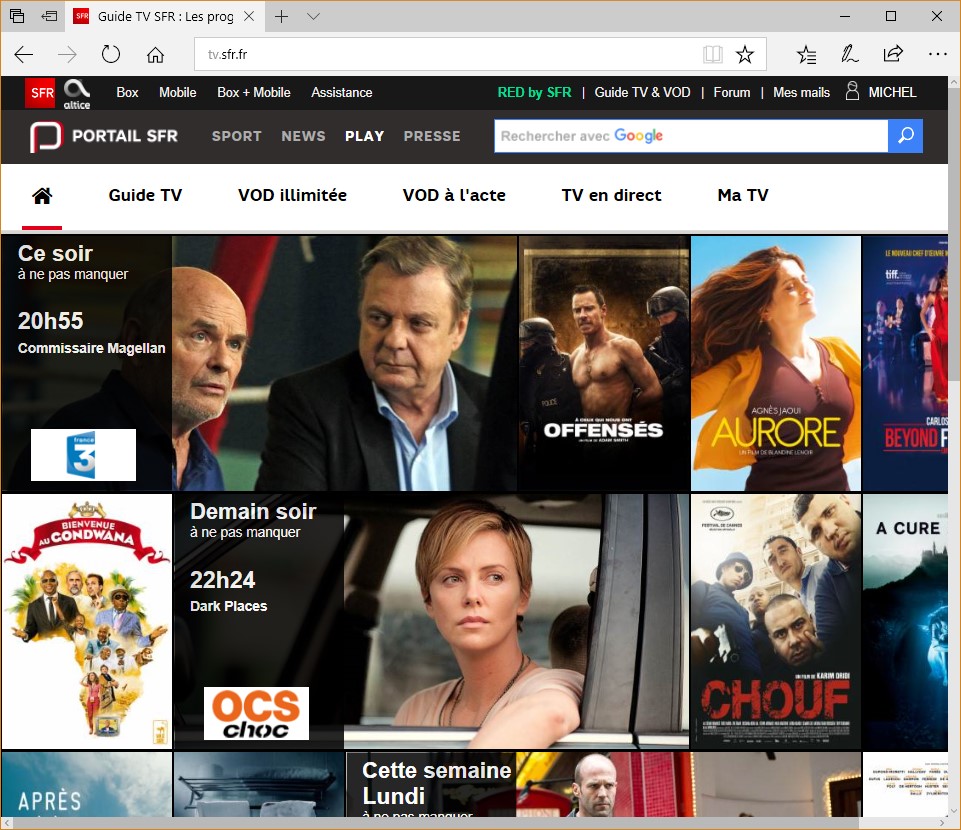Open reading view icon in address bar
This screenshot has width=961, height=830.
(x=713, y=55)
